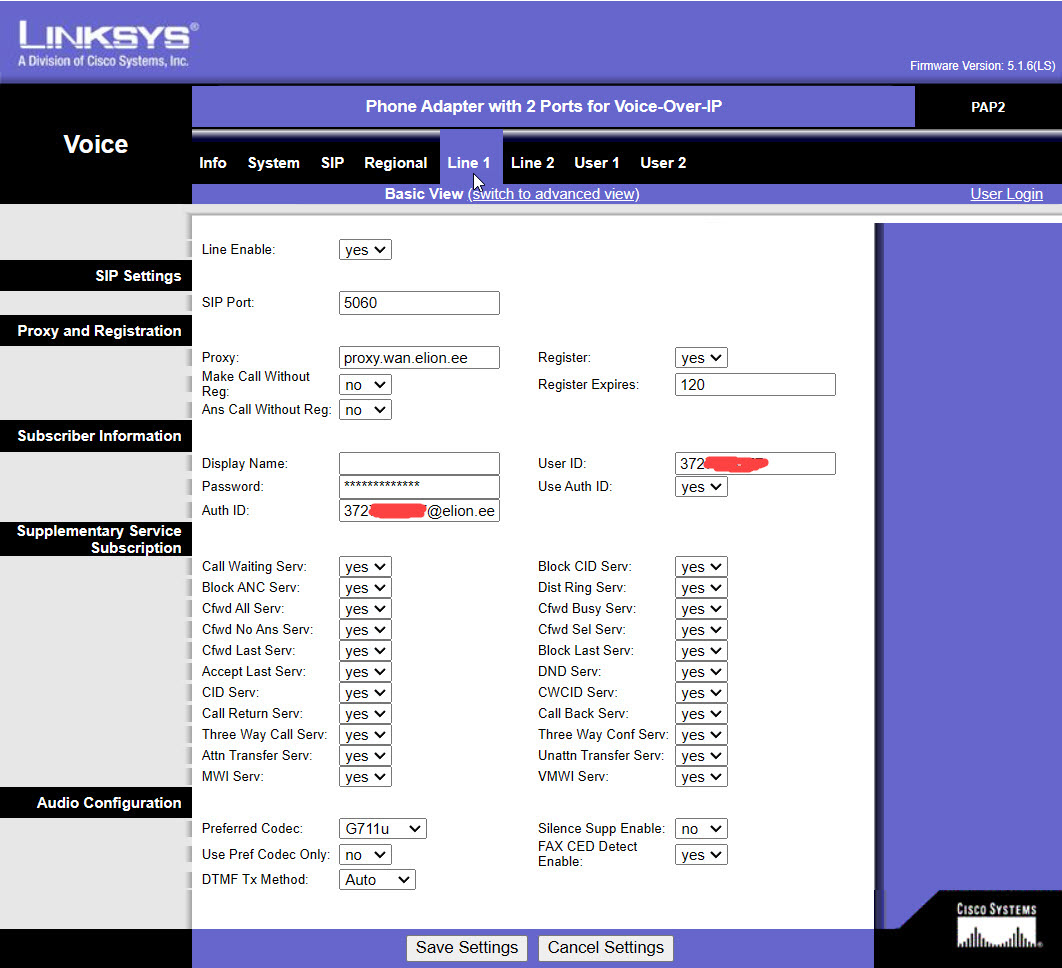Open the User 1 tab
The height and width of the screenshot is (968, 1062).
click(596, 163)
